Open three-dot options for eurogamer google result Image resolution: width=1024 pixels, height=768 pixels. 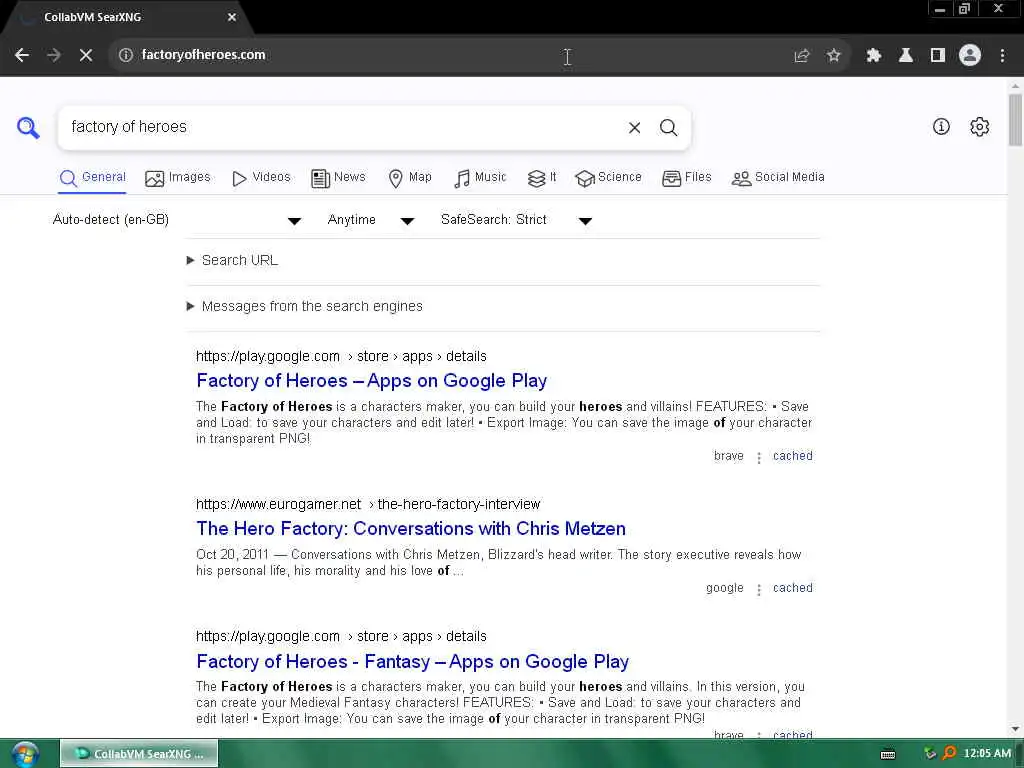pyautogui.click(x=758, y=590)
